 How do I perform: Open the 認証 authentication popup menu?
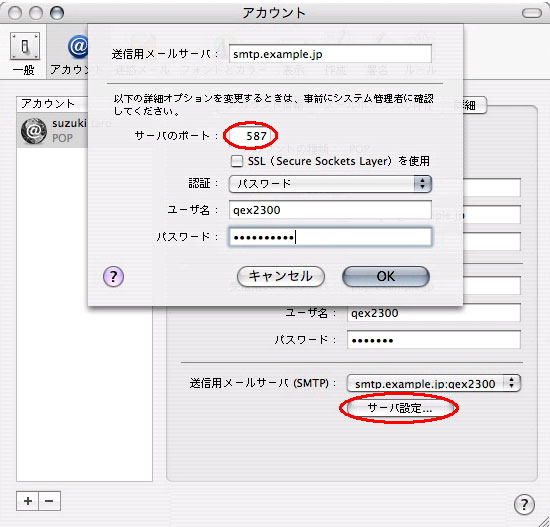pos(330,184)
